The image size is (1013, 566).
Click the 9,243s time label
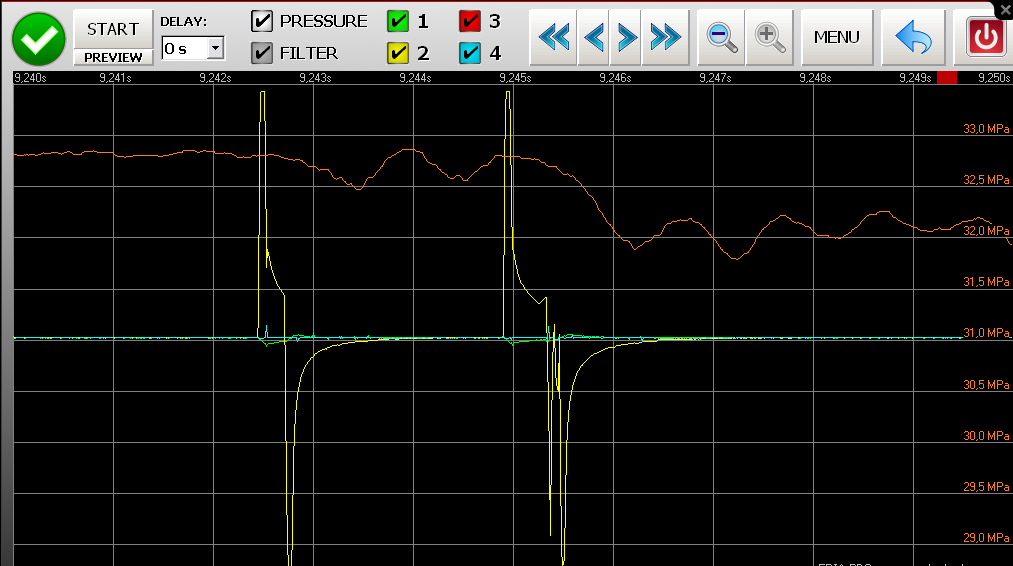pos(315,78)
